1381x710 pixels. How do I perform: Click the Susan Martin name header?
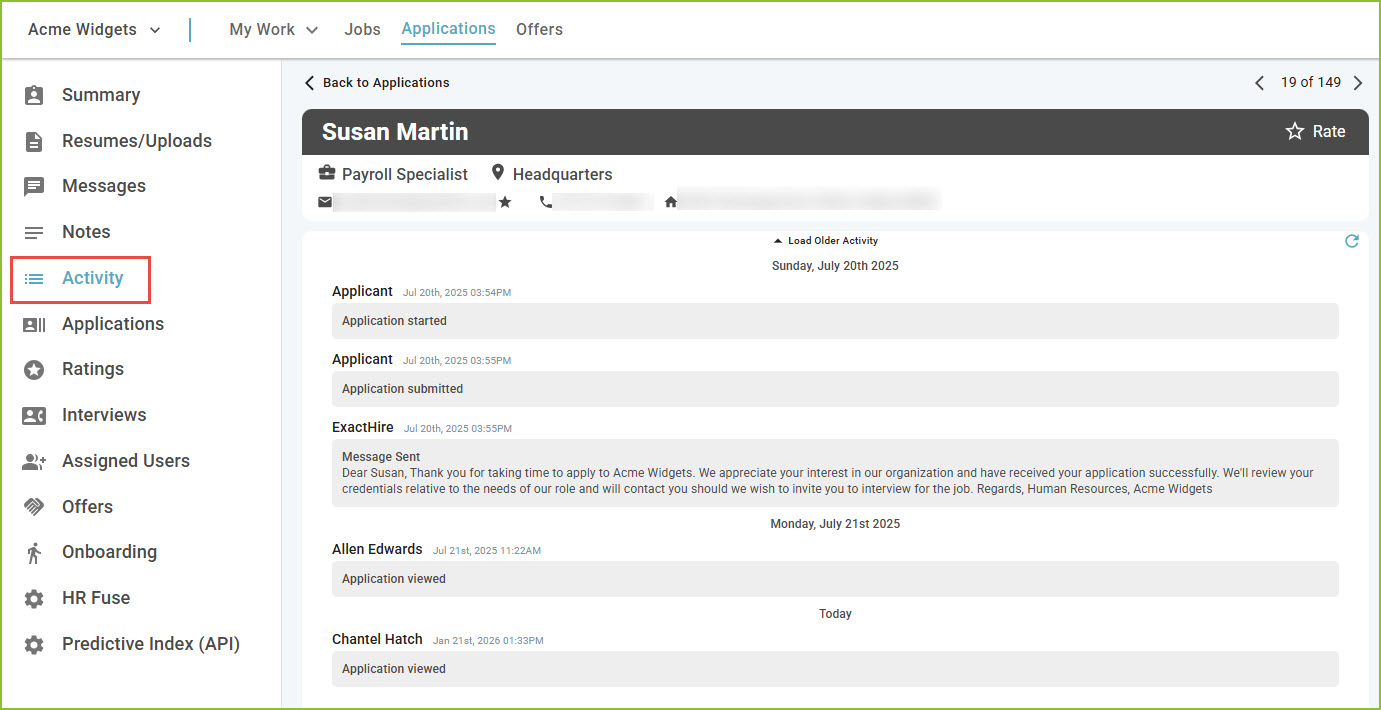click(x=395, y=132)
